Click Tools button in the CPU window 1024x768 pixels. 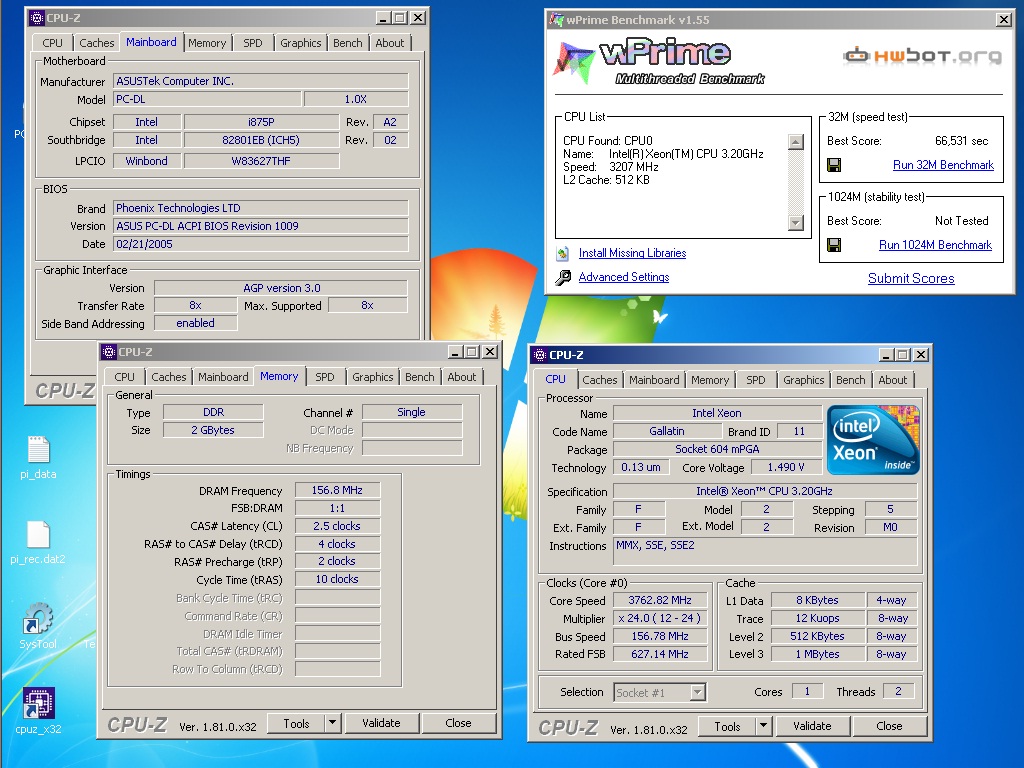[727, 726]
